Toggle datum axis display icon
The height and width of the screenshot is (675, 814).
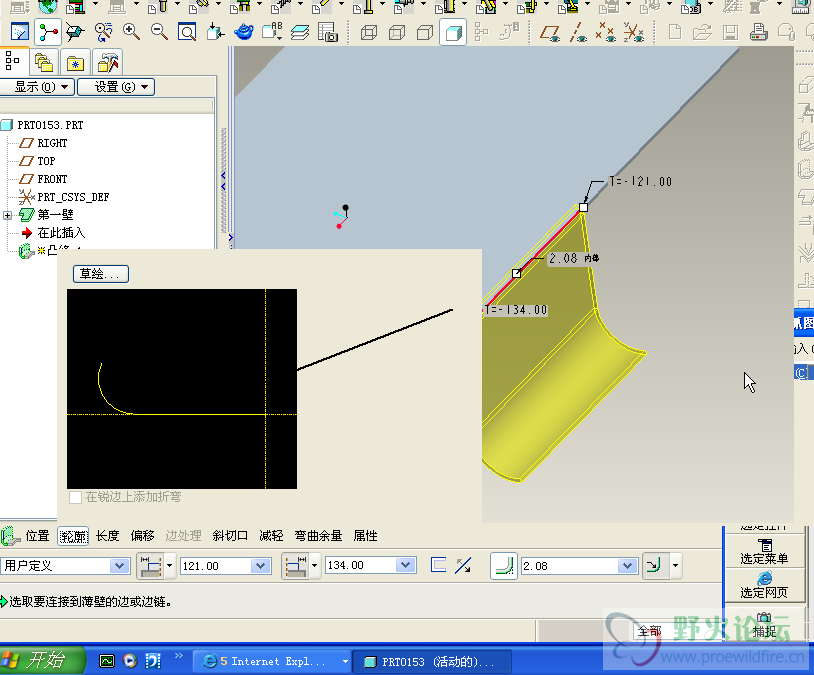577,33
